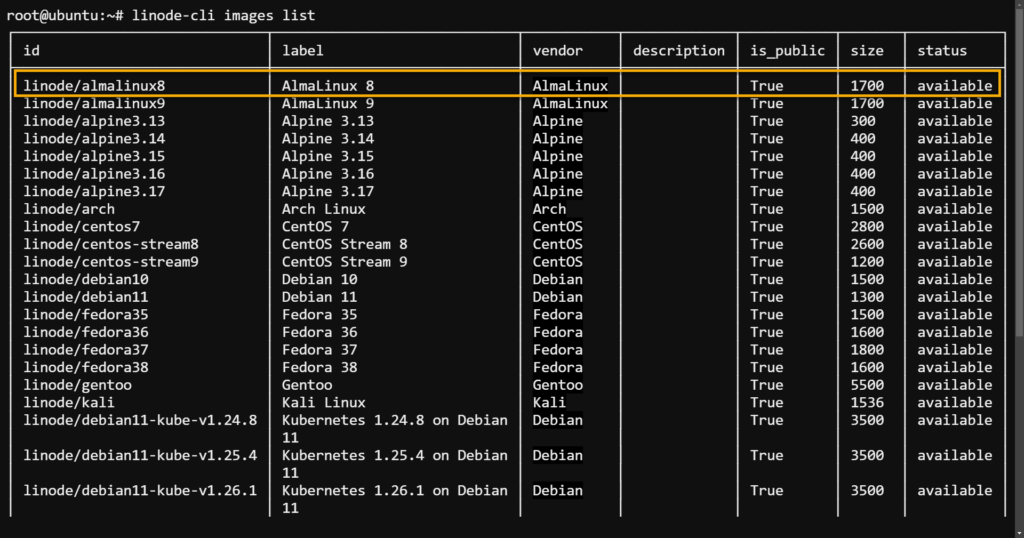Screen dimensions: 1024x538
Task: Select the linode/almalinux8 image id
Action: 94,86
